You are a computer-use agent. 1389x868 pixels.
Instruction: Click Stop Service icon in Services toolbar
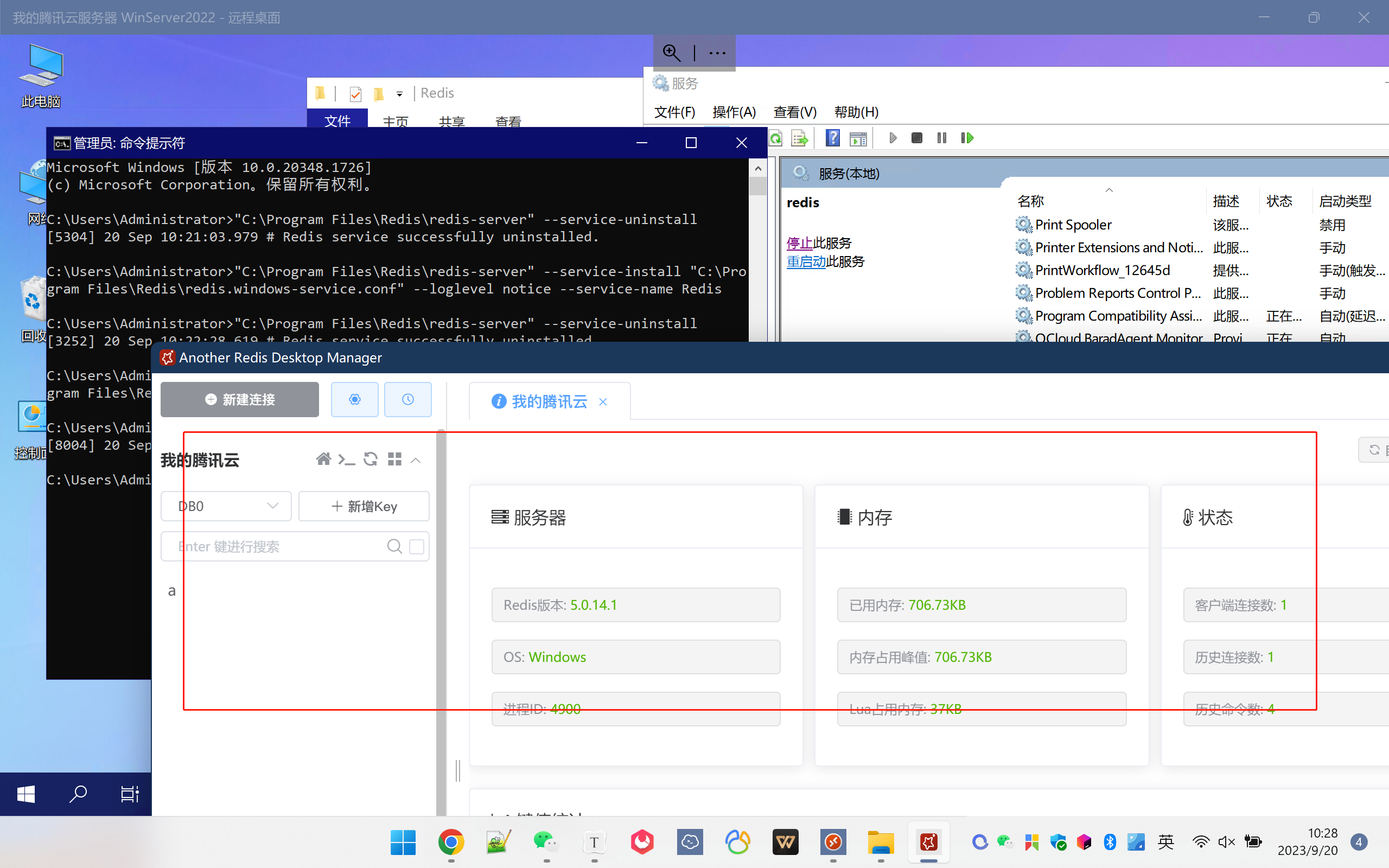[916, 138]
